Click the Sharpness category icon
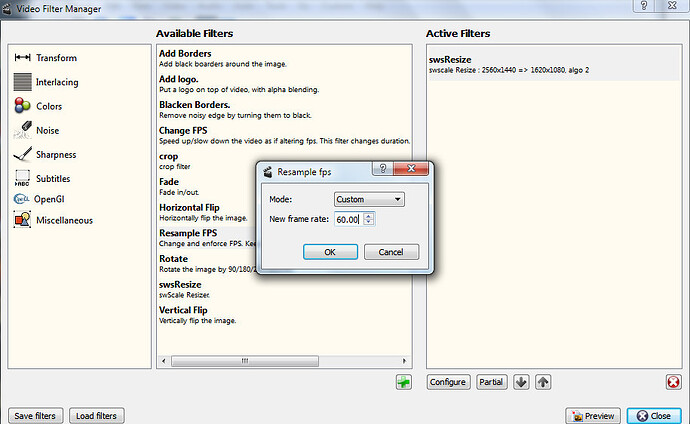The image size is (690, 424). [x=22, y=154]
